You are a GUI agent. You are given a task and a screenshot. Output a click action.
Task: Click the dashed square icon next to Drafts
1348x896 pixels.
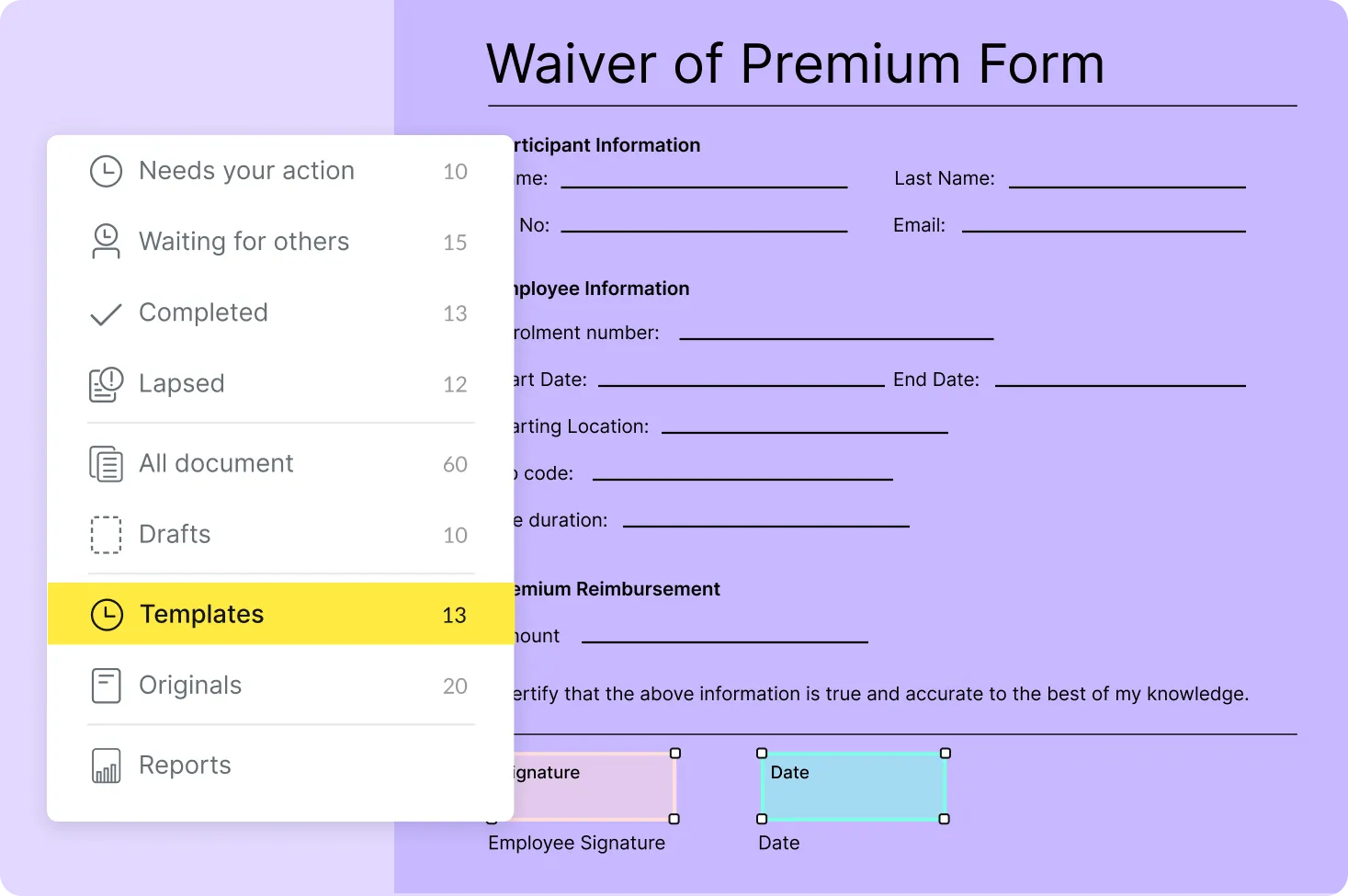106,534
